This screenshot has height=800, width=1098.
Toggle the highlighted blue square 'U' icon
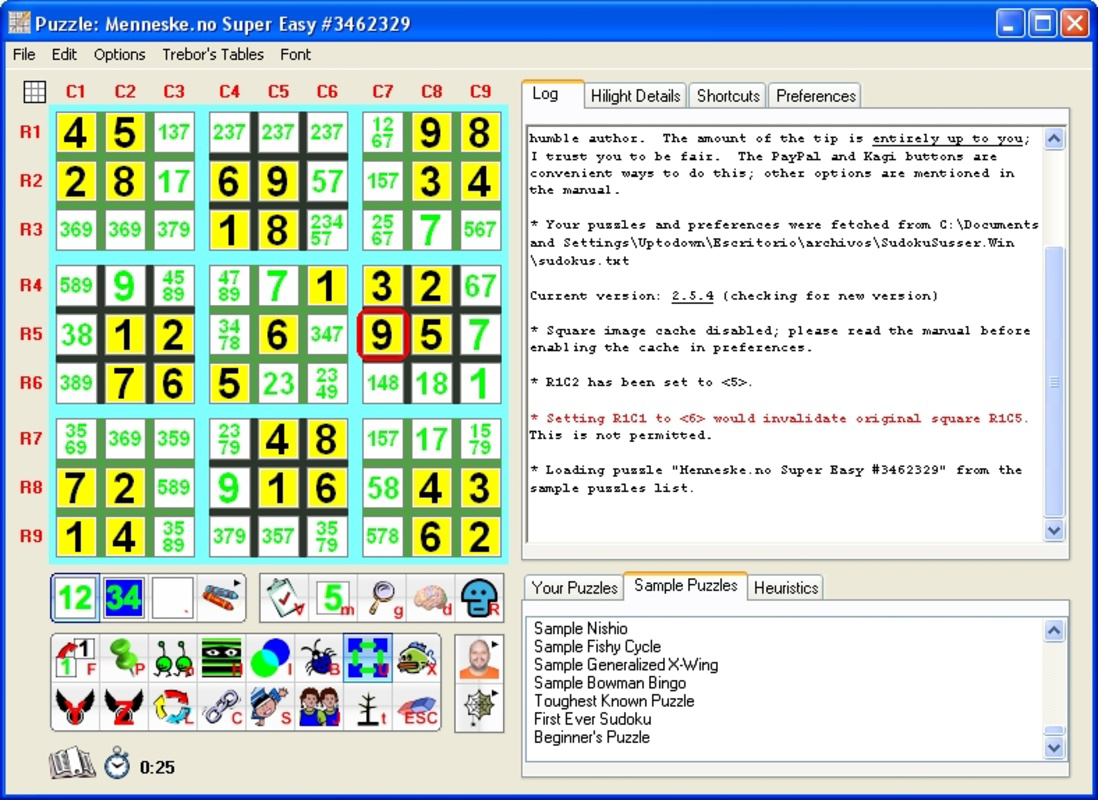point(368,658)
